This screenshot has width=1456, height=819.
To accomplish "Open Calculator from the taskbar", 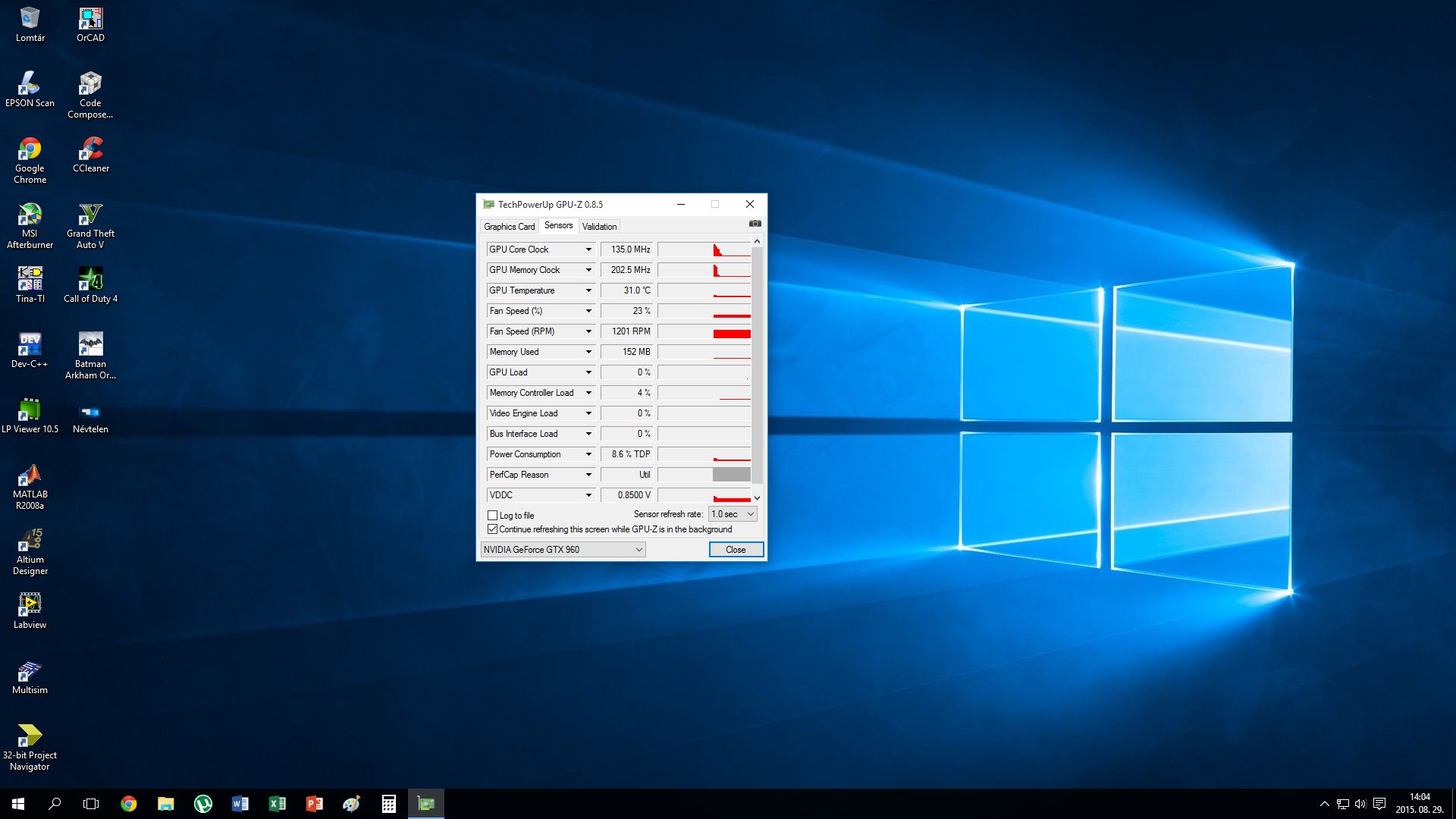I will click(388, 804).
